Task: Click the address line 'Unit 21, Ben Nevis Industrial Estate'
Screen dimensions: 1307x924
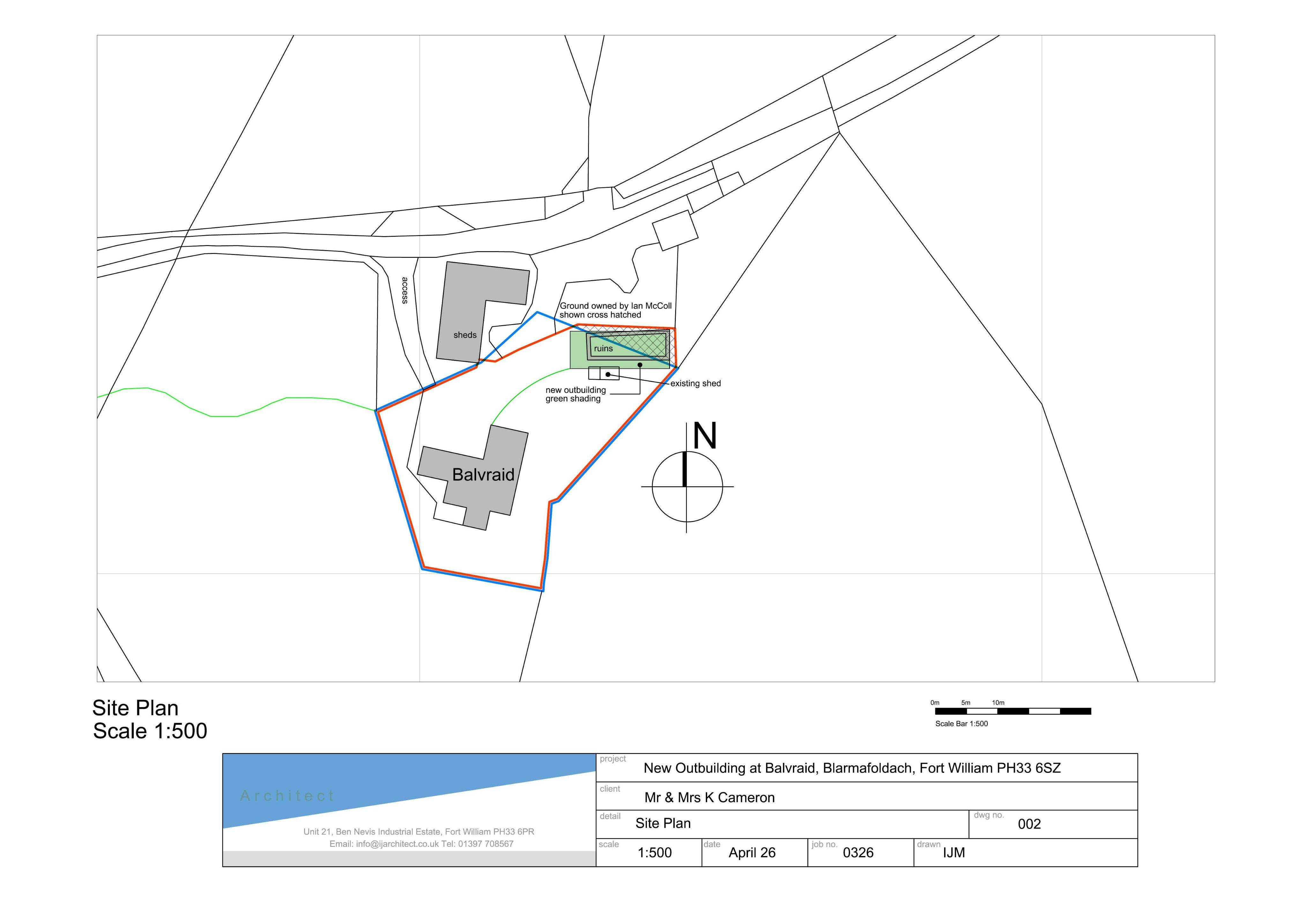Action: (419, 832)
